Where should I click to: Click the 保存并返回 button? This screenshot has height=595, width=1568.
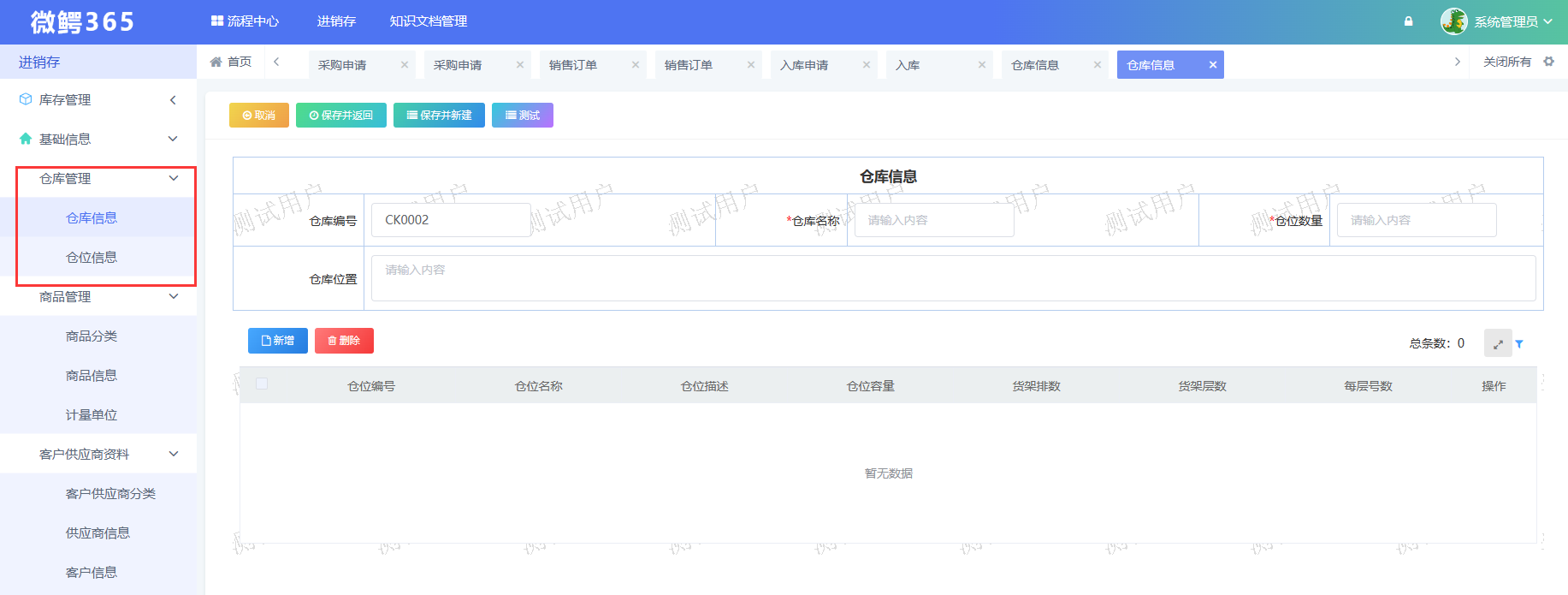pyautogui.click(x=340, y=116)
